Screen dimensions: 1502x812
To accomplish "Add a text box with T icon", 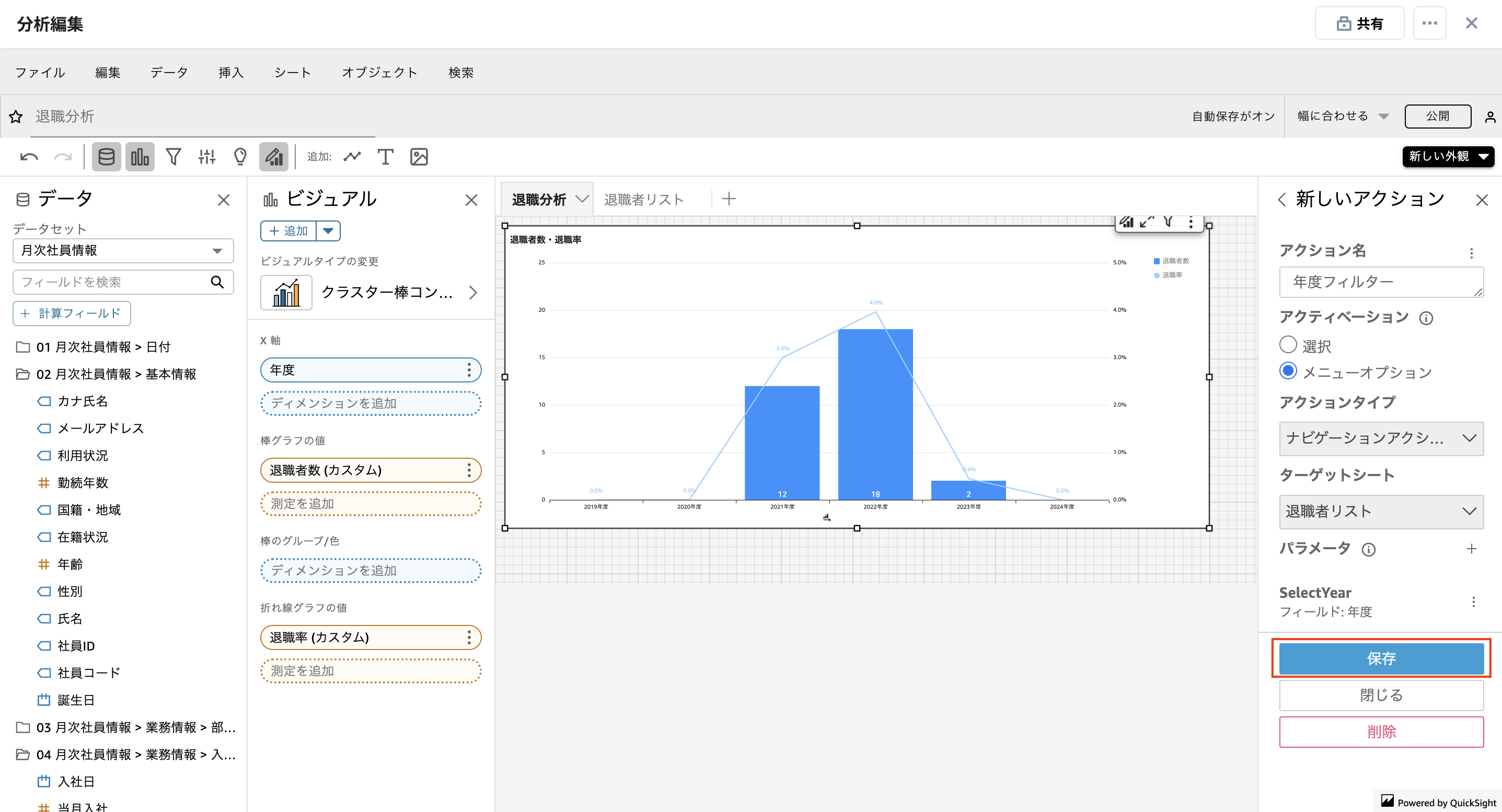I will coord(385,157).
